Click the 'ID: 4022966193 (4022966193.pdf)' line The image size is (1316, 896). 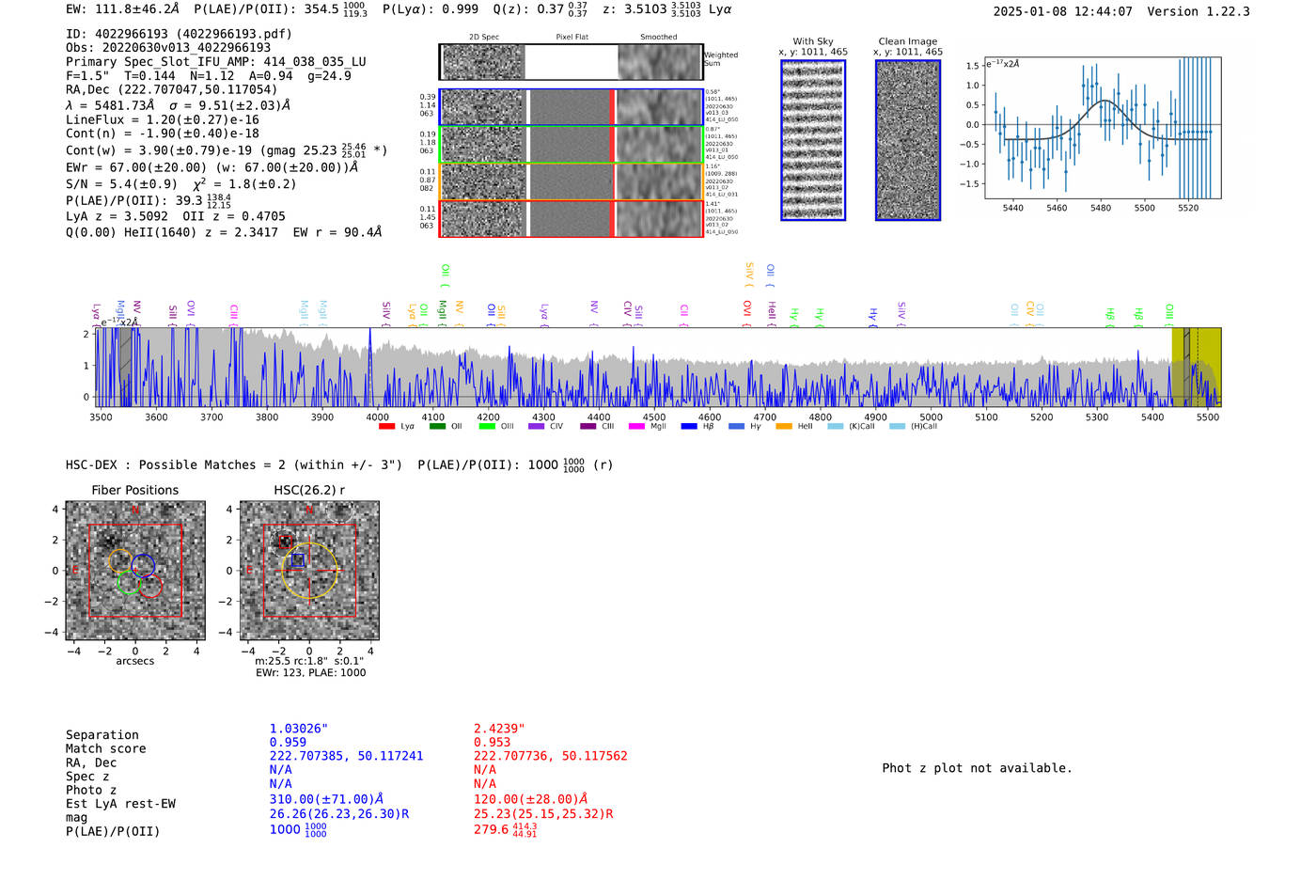pos(179,34)
